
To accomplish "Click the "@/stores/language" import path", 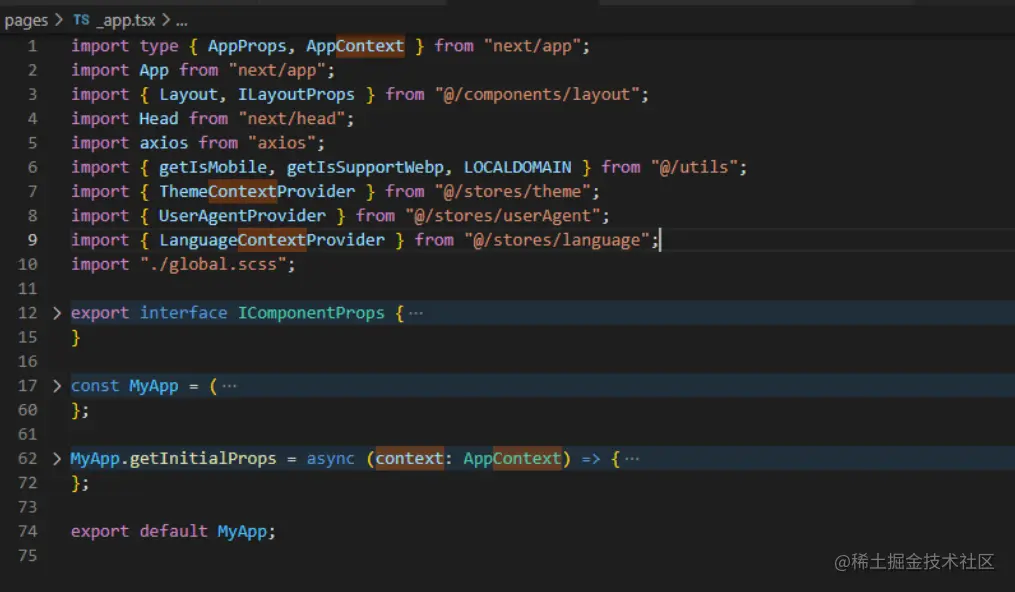I will [x=556, y=240].
